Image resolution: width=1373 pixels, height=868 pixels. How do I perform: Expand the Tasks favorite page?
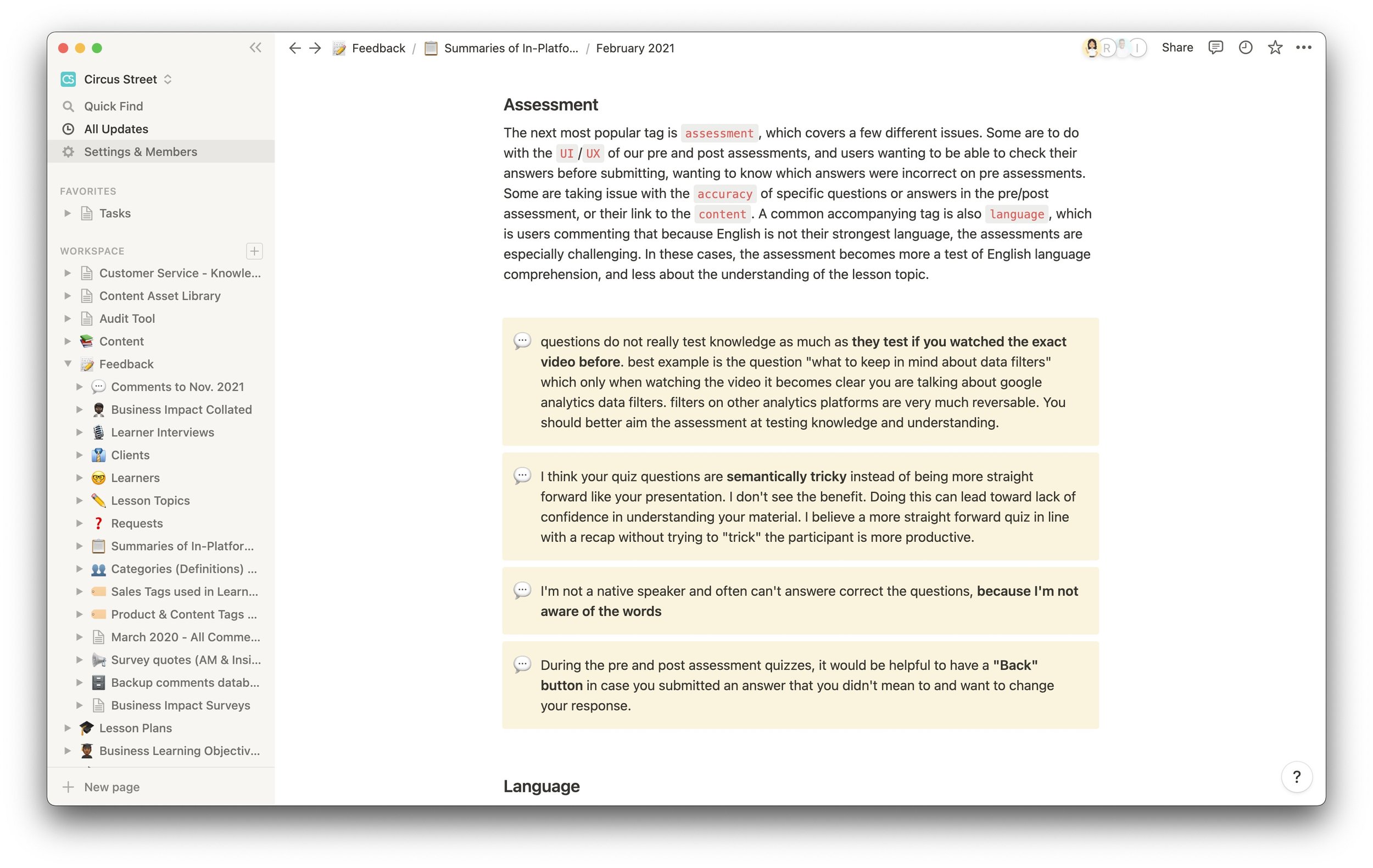(x=68, y=213)
